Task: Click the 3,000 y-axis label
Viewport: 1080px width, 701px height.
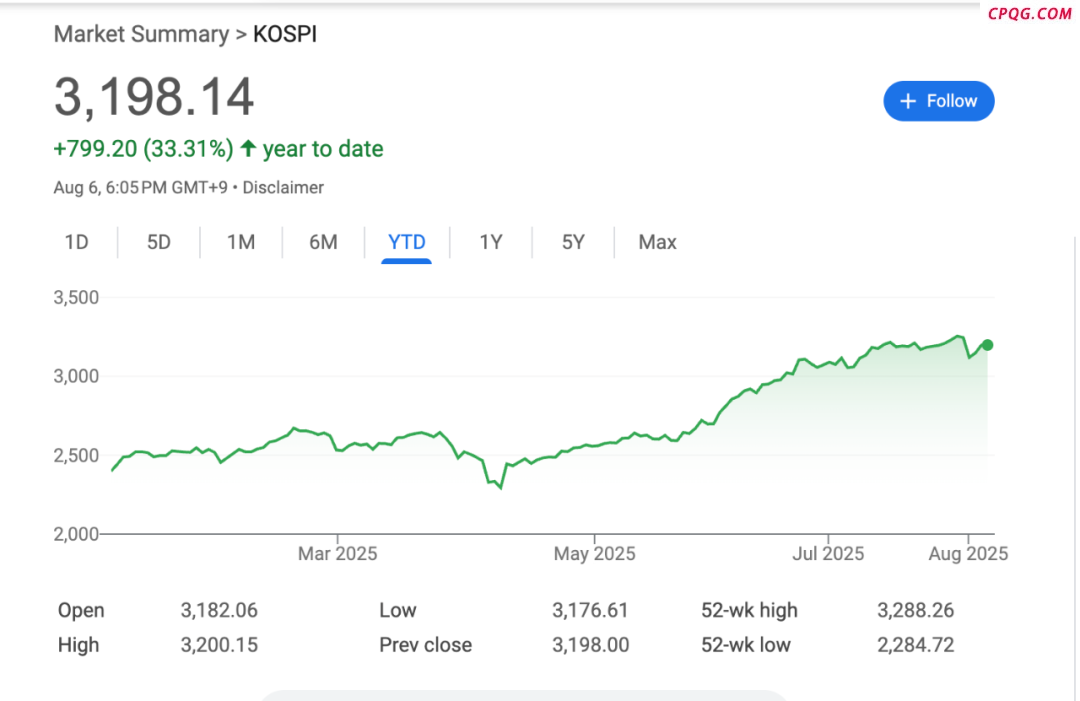Action: 76,376
